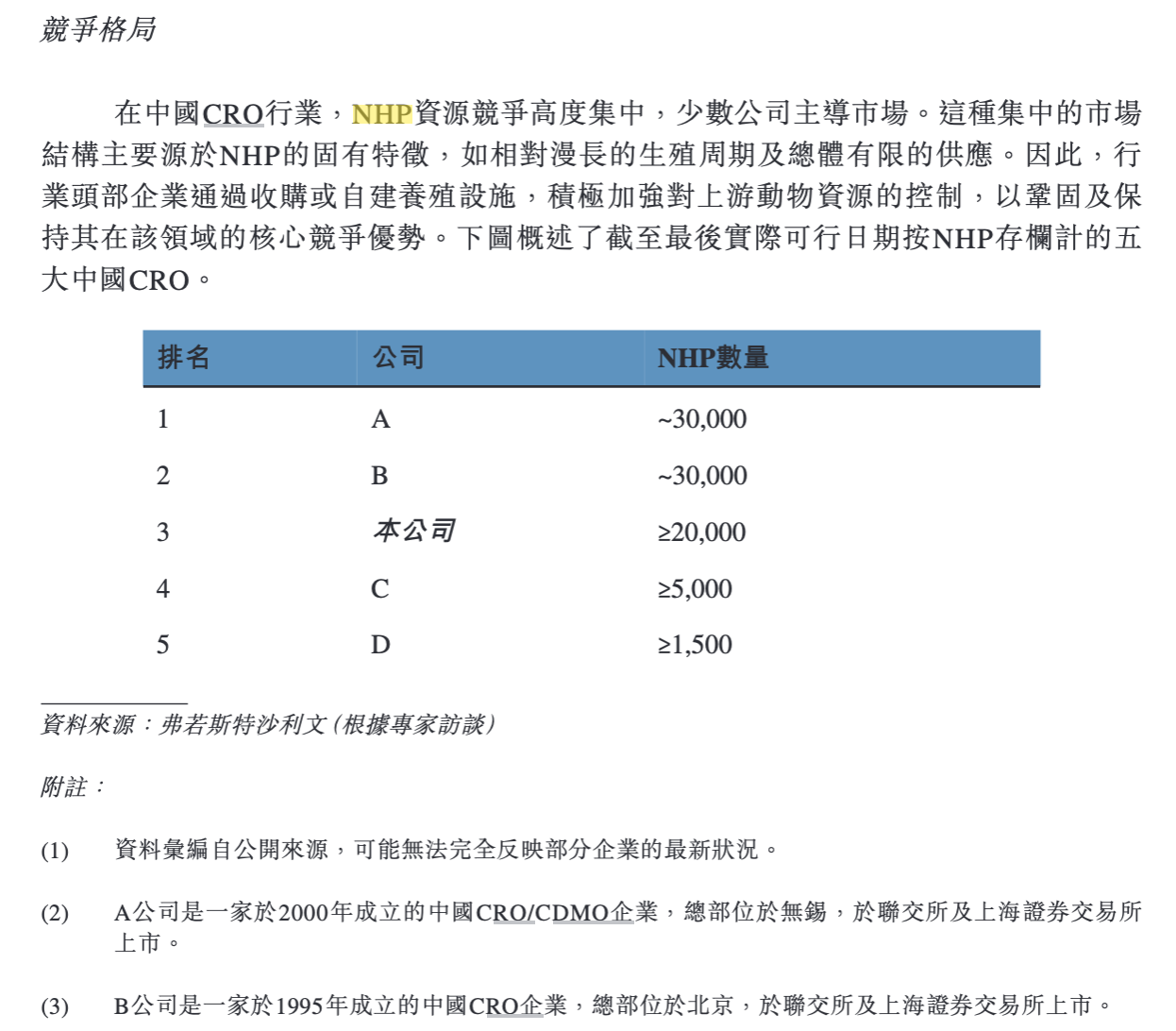This screenshot has height=1031, width=1176.
Task: Click the heading 競爭格局
Action: [x=97, y=29]
